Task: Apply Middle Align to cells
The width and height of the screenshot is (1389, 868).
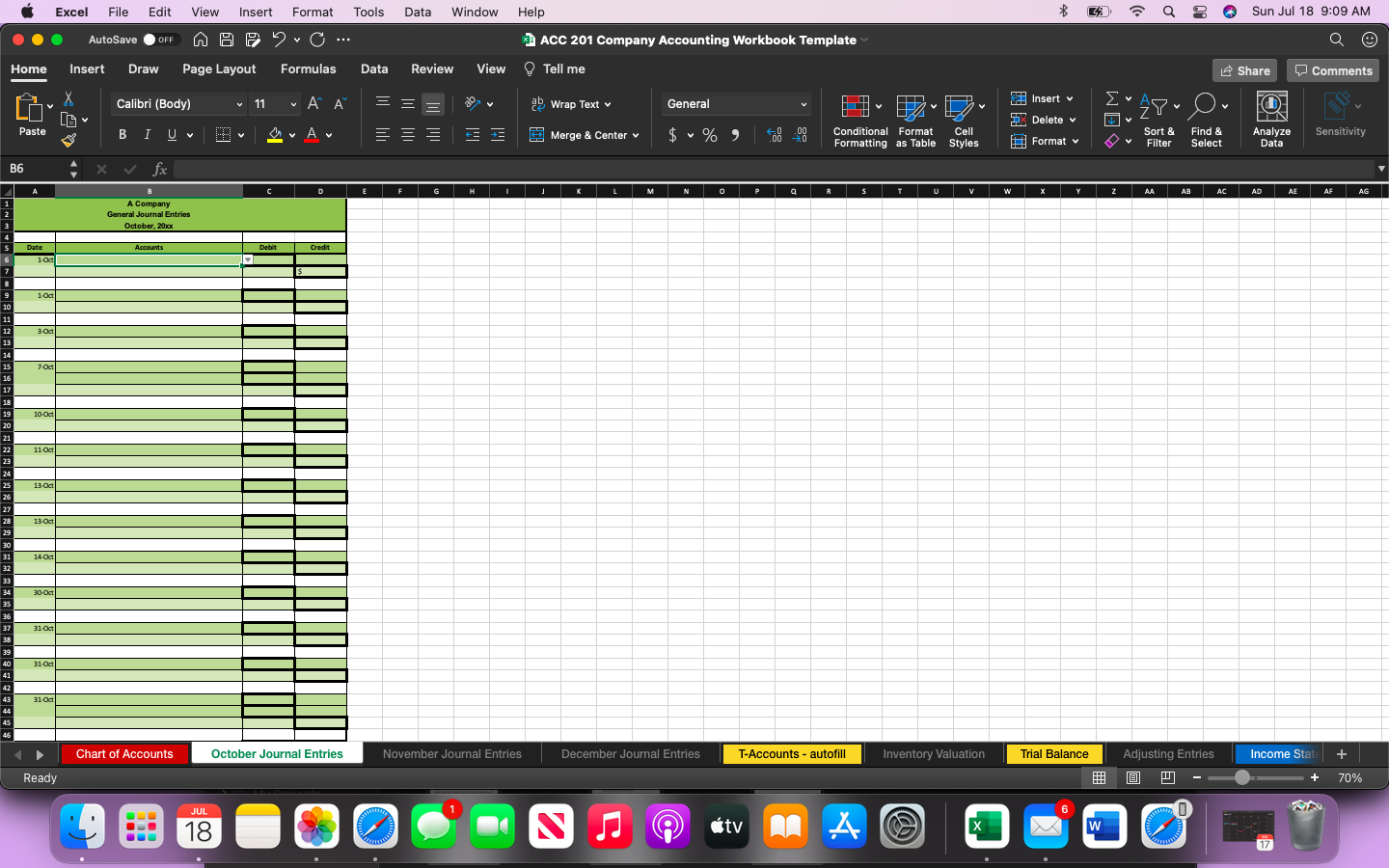Action: (408, 103)
